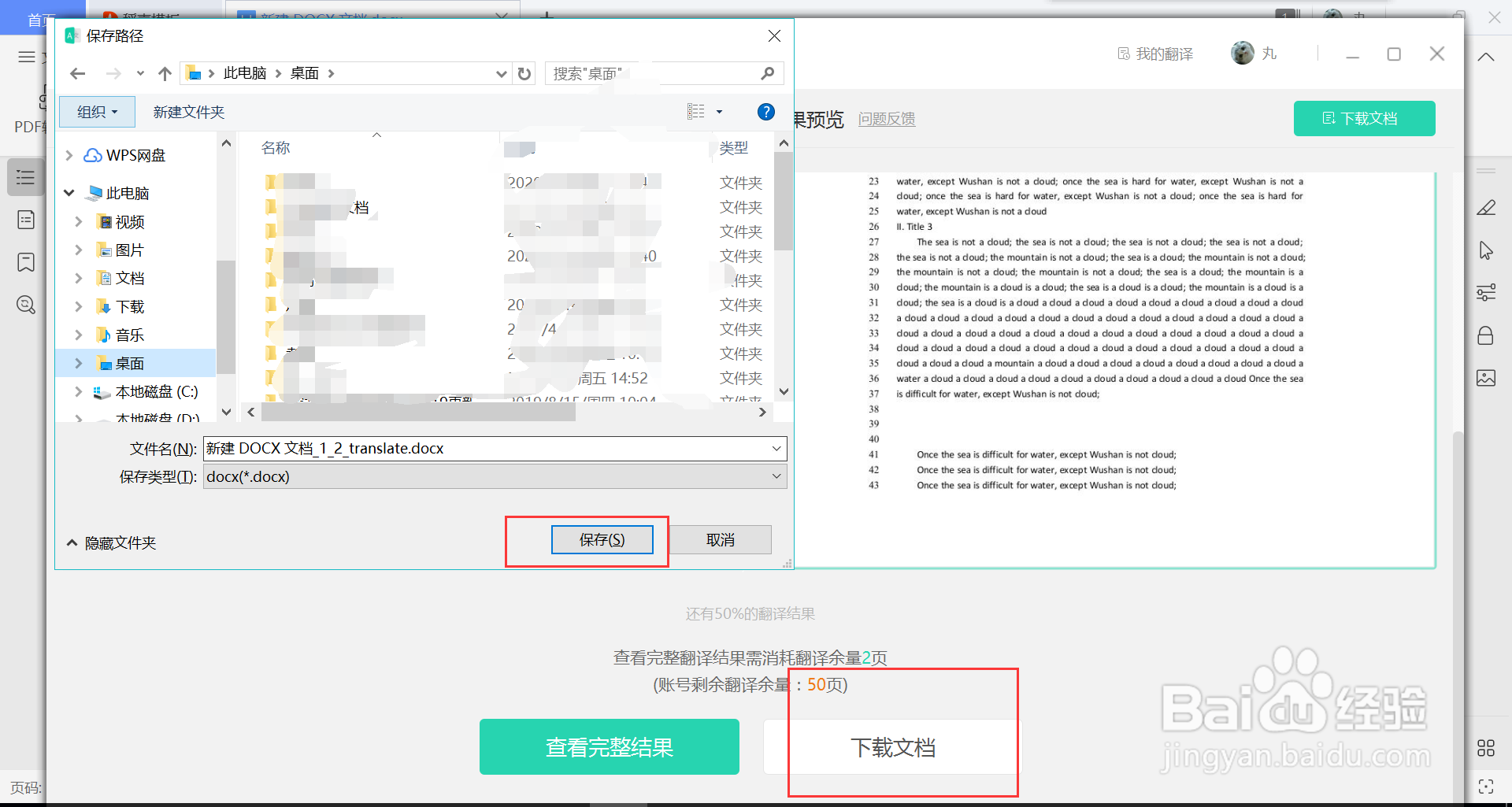
Task: Open the recent locations dropdown
Action: click(x=140, y=73)
